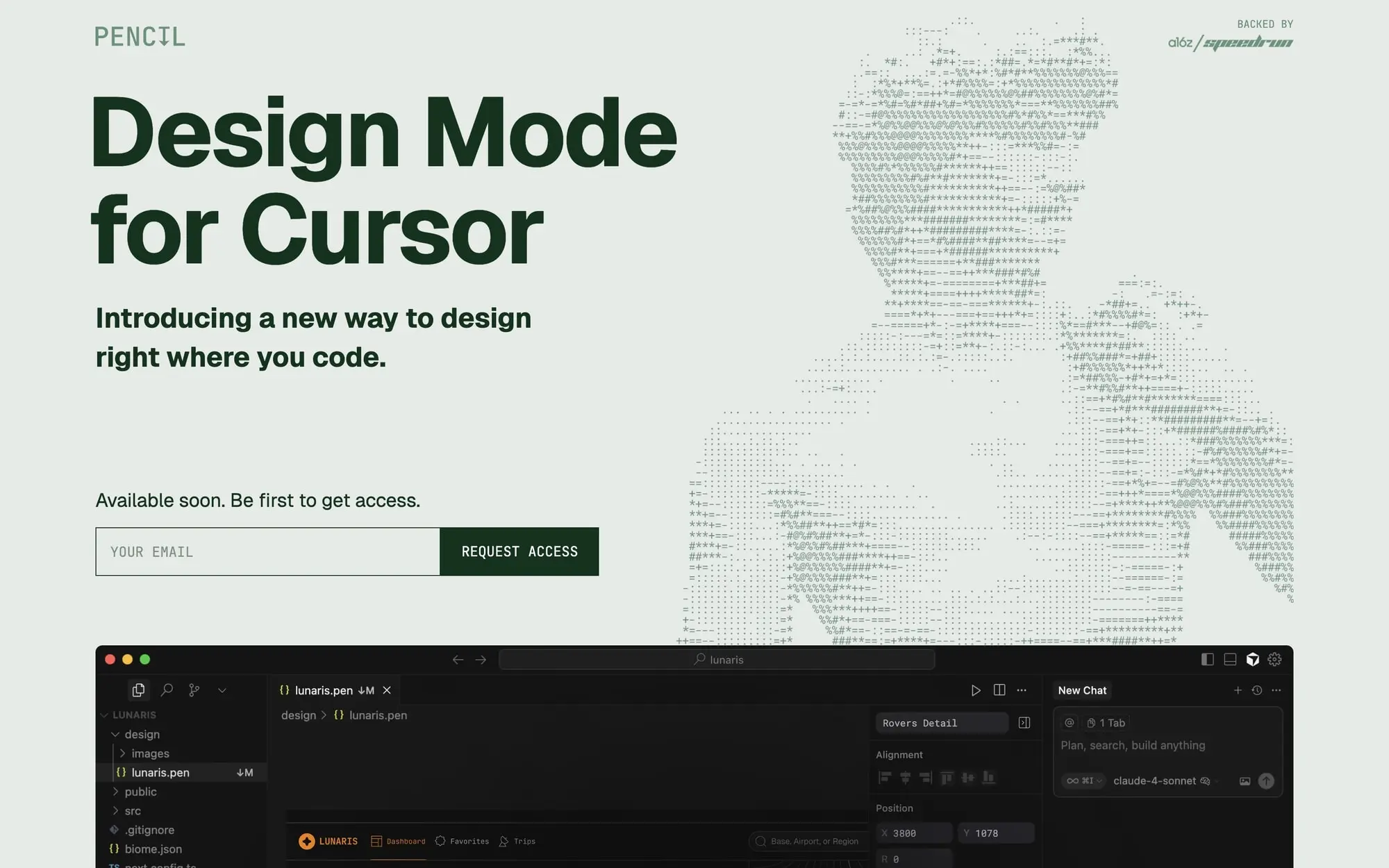Viewport: 1389px width, 868px height.
Task: Click the PENCIL logo link
Action: coord(140,37)
